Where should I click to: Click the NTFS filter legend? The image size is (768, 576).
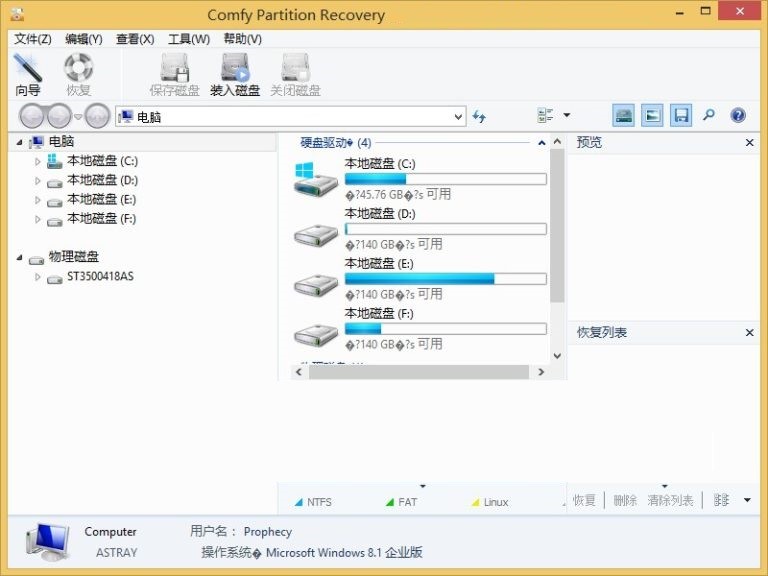[313, 502]
